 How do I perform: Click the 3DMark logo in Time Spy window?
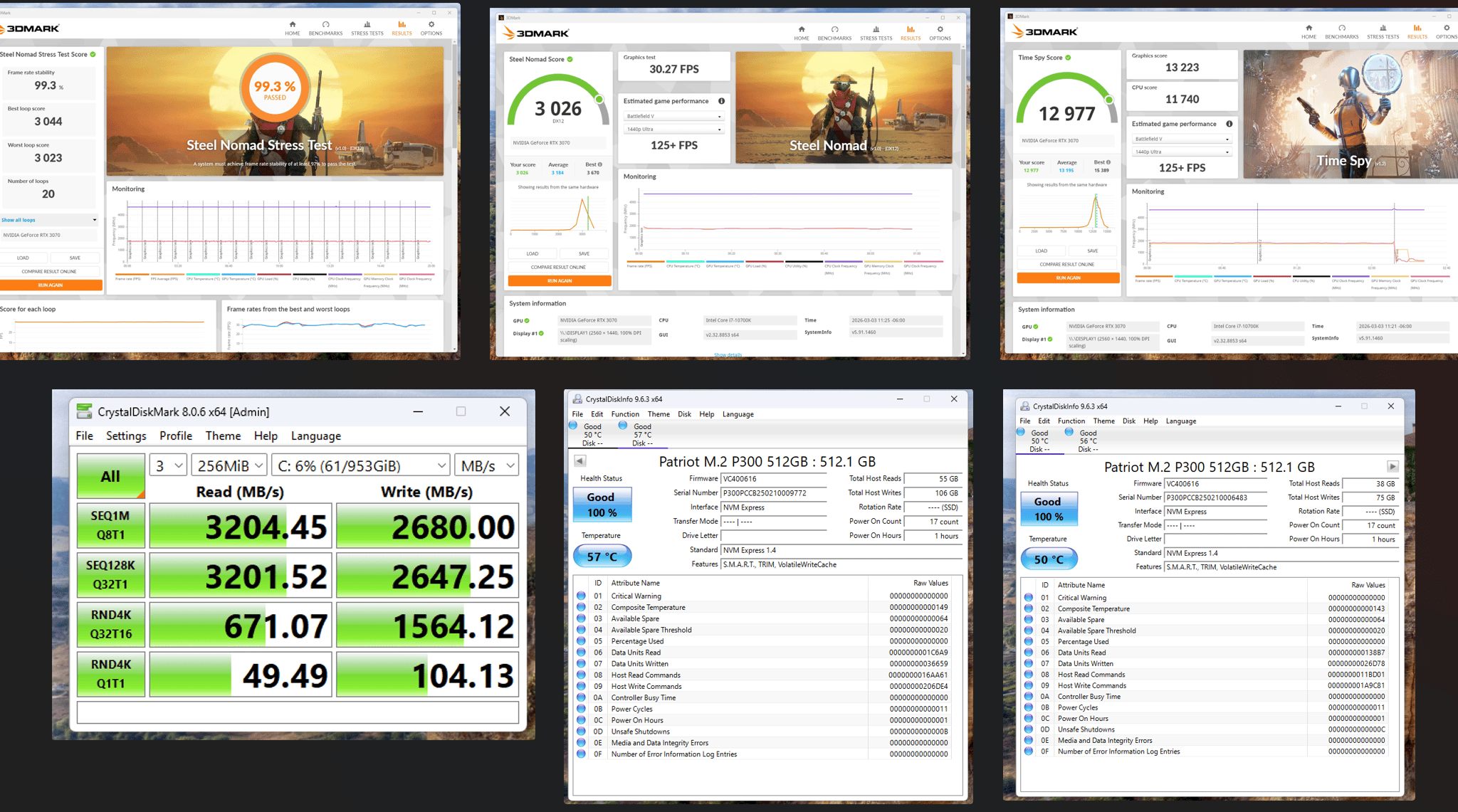(x=1045, y=31)
